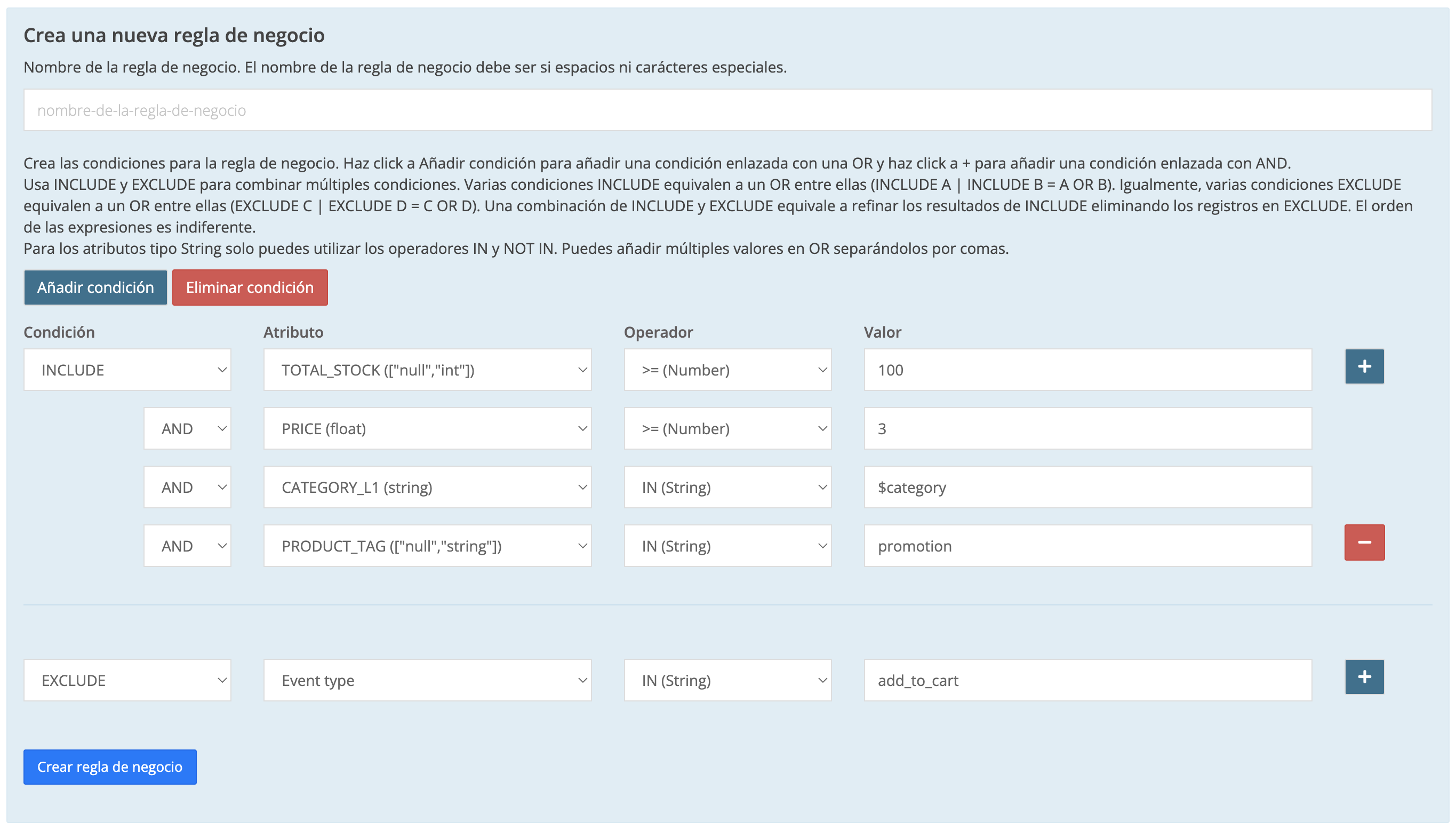Open the PRODUCT_TAG attribute dropdown
The image size is (1456, 830).
click(x=427, y=546)
